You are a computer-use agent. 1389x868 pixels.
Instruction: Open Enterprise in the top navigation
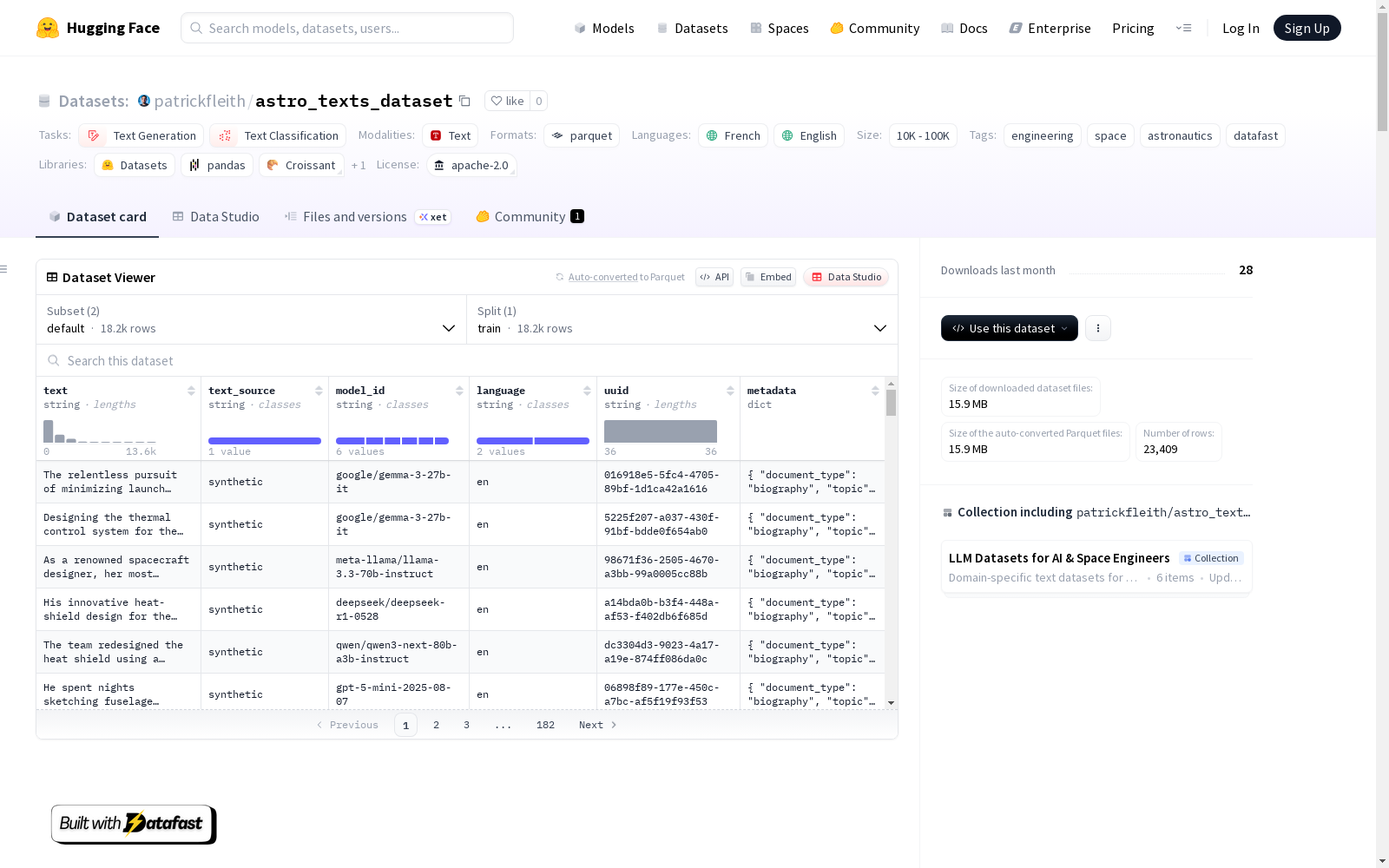[1050, 28]
